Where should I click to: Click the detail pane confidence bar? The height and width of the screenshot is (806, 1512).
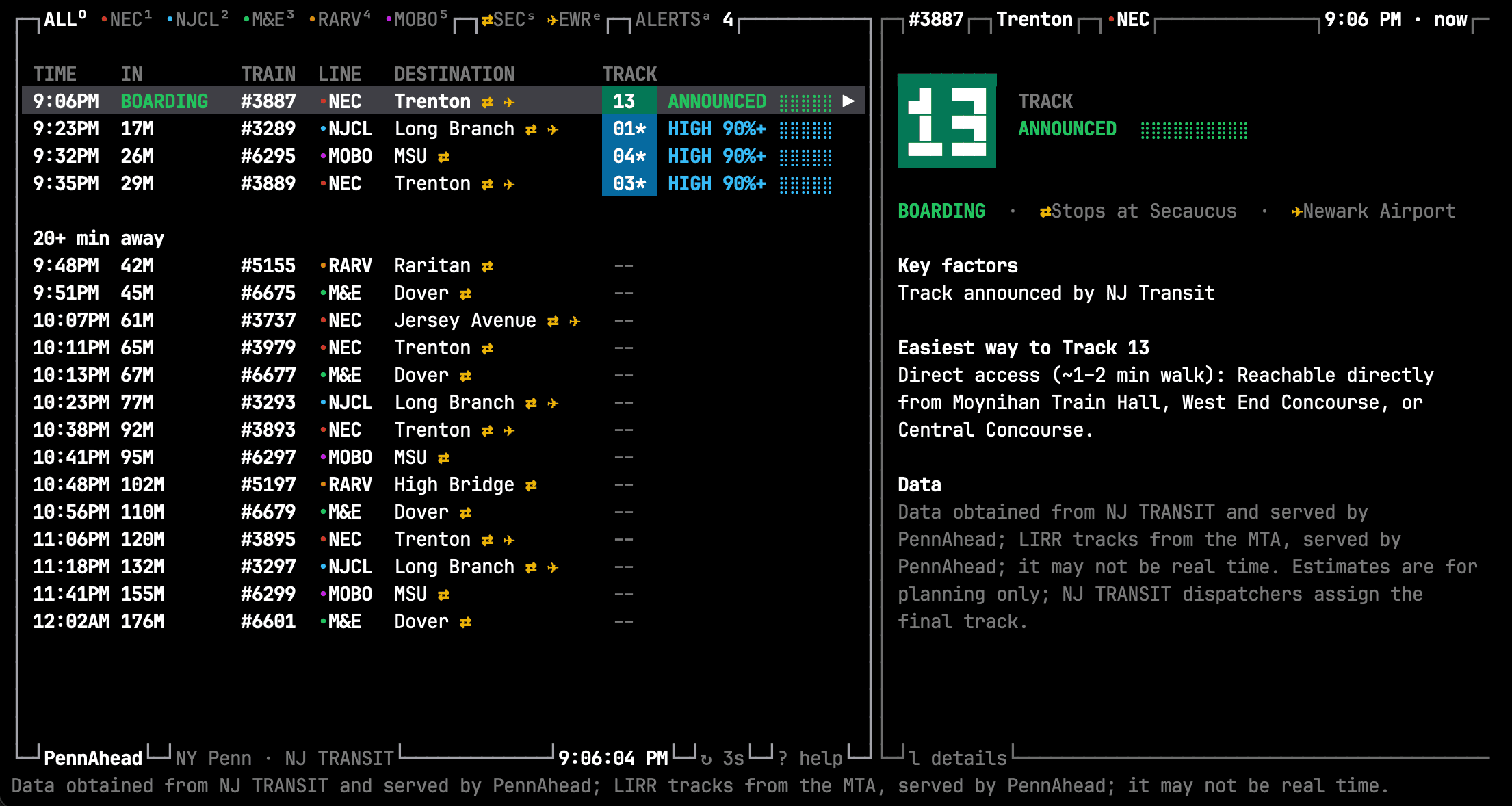[1195, 129]
